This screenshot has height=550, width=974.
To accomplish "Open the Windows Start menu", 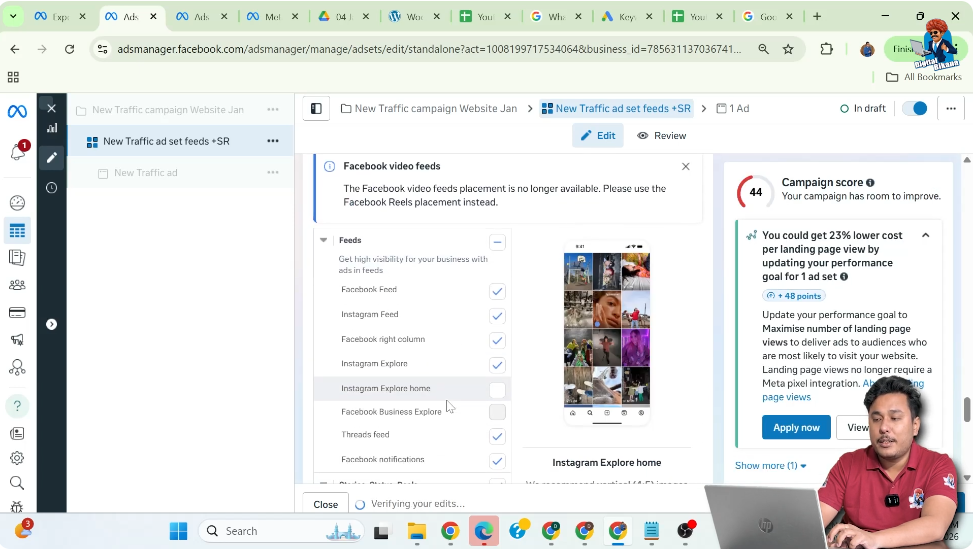I will [x=178, y=531].
